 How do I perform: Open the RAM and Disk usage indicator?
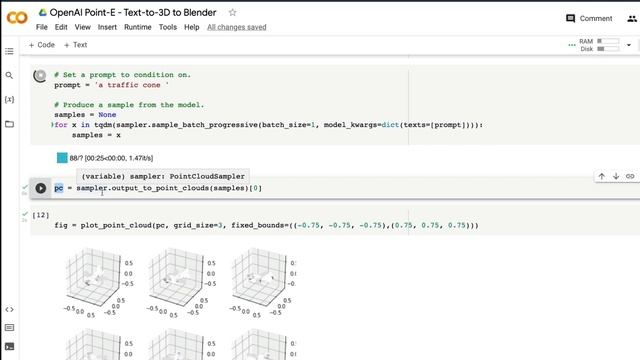tap(599, 45)
